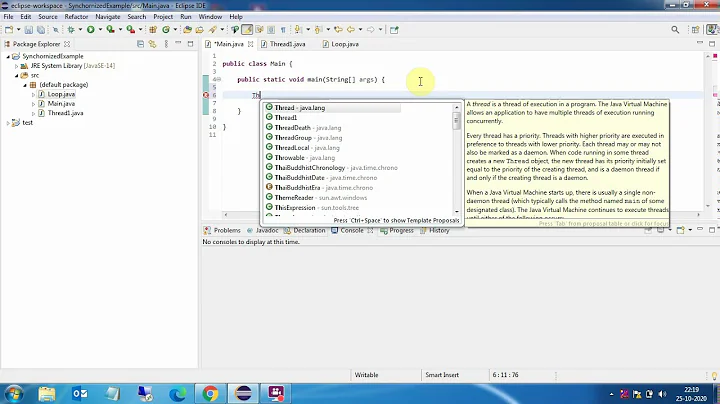720x404 pixels.
Task: Open the New Java Class dropdown arrow
Action: click(x=175, y=30)
